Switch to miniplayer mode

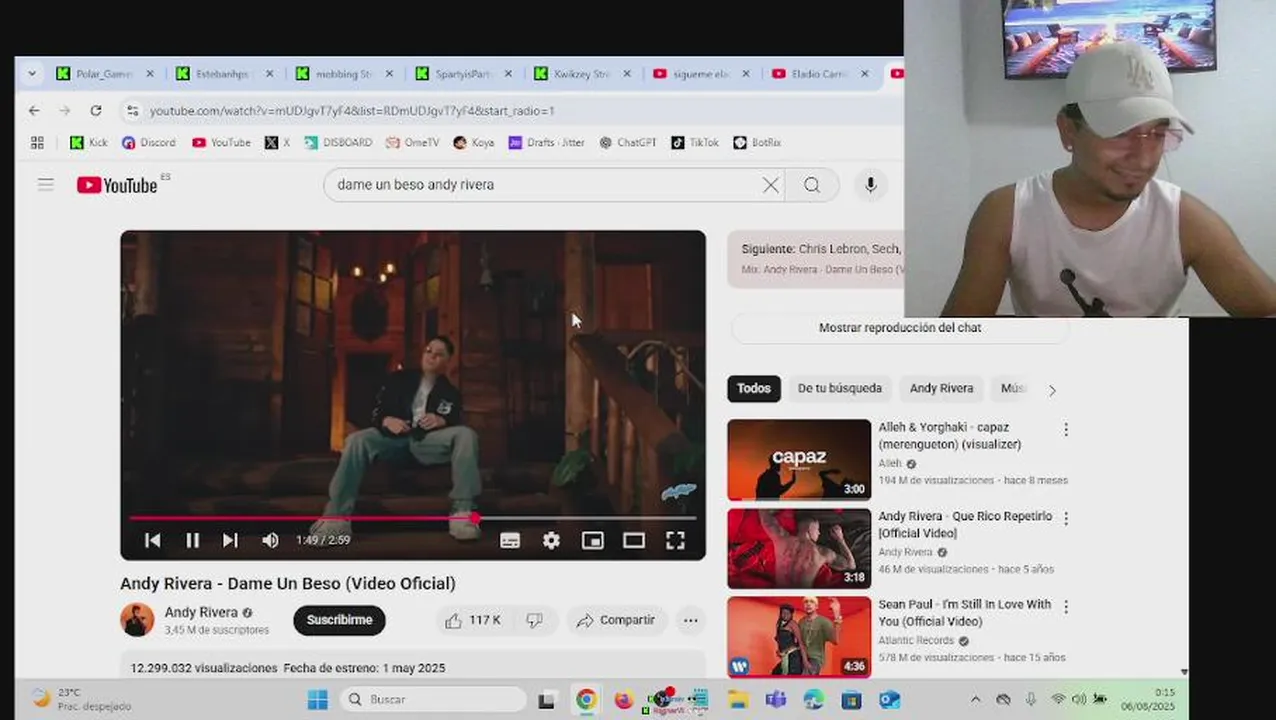(592, 540)
